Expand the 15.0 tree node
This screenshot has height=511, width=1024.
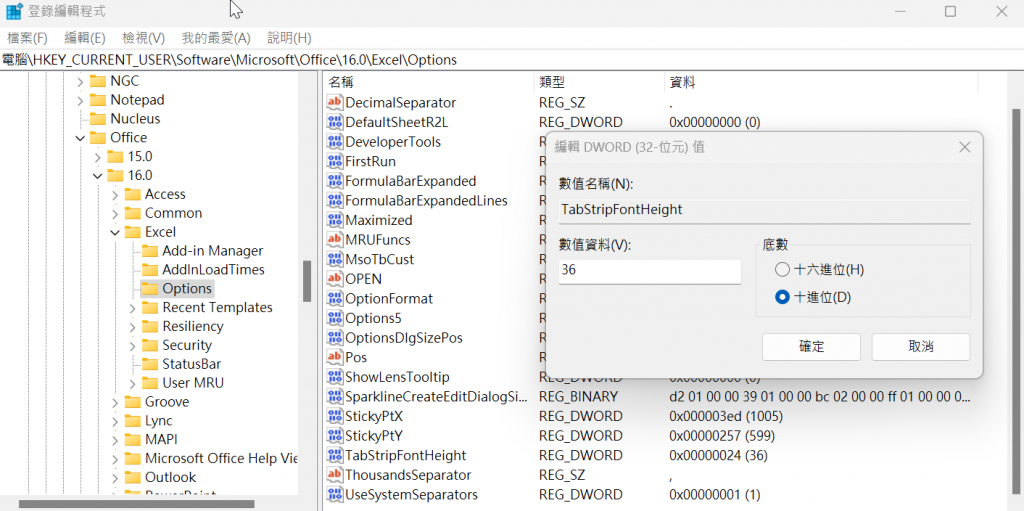pyautogui.click(x=98, y=157)
